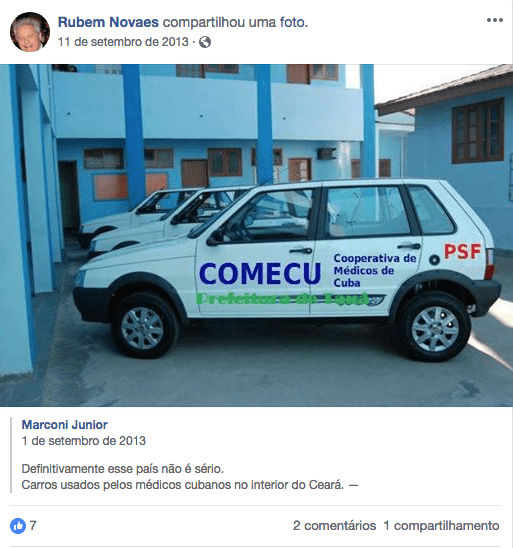513x548 pixels.
Task: Open the Rubem Novaes profile name link
Action: [x=108, y=22]
